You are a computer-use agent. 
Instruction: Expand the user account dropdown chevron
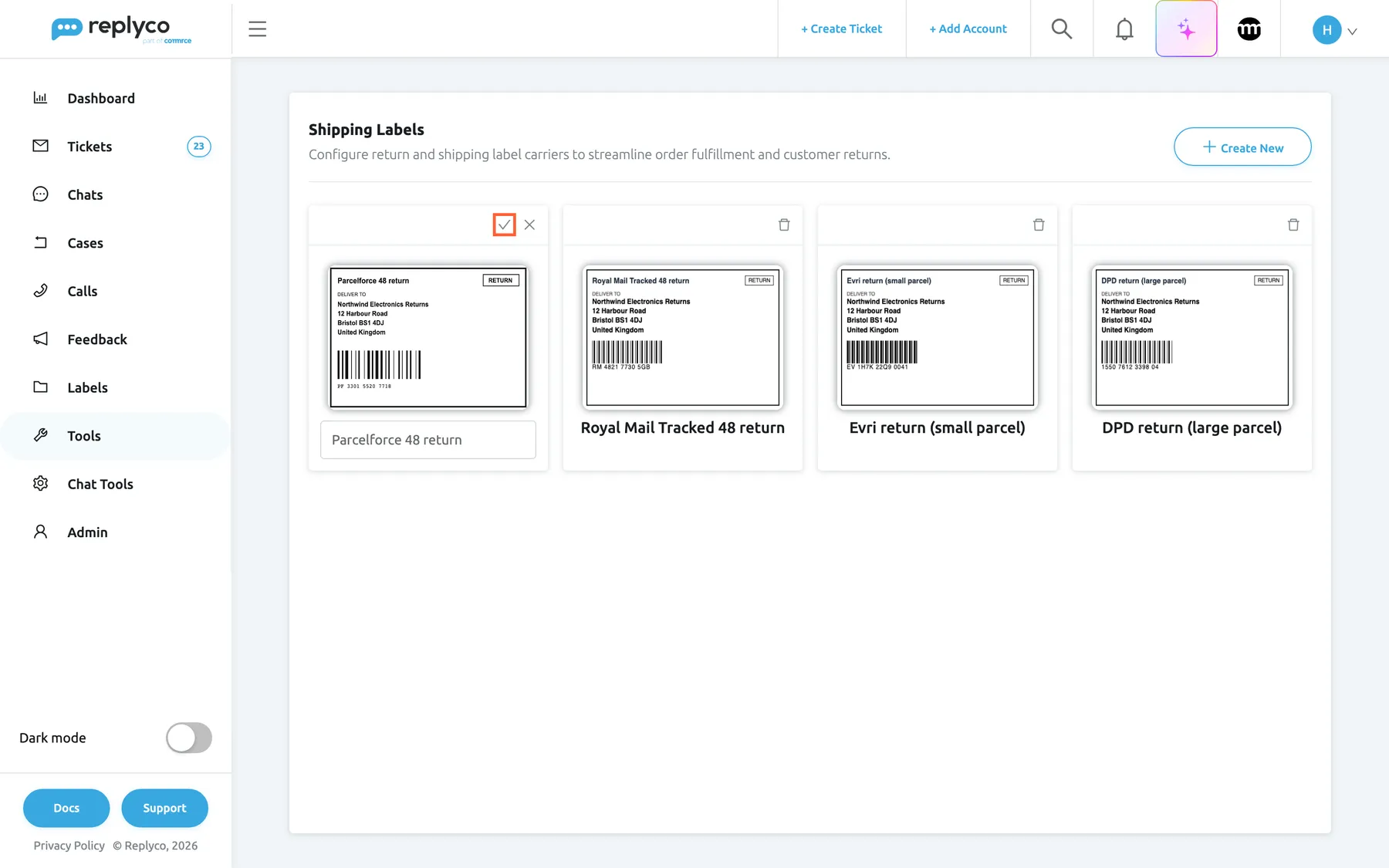(1352, 32)
